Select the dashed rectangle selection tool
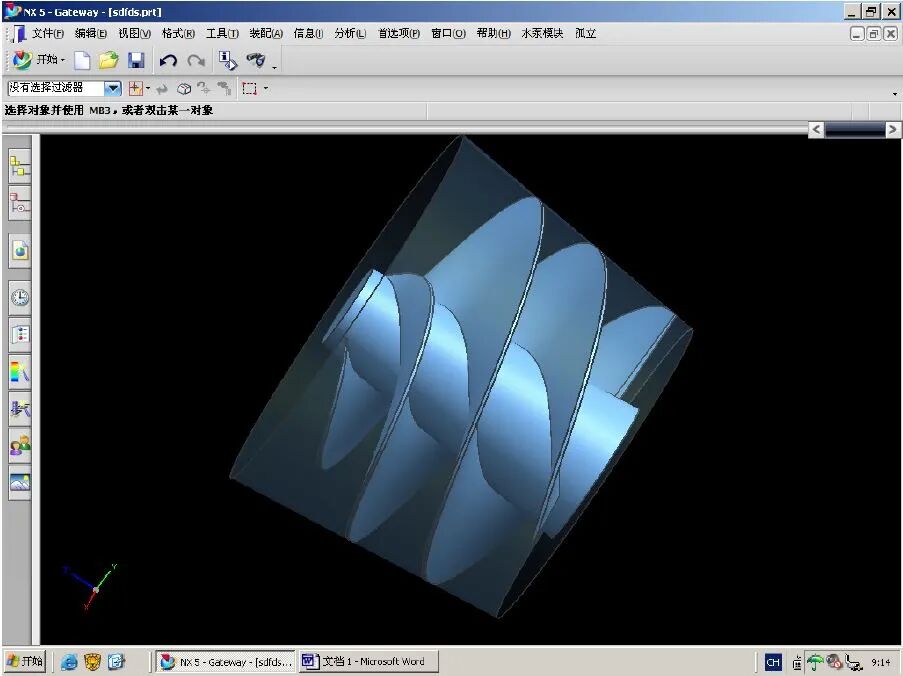The height and width of the screenshot is (676, 903). click(x=249, y=89)
